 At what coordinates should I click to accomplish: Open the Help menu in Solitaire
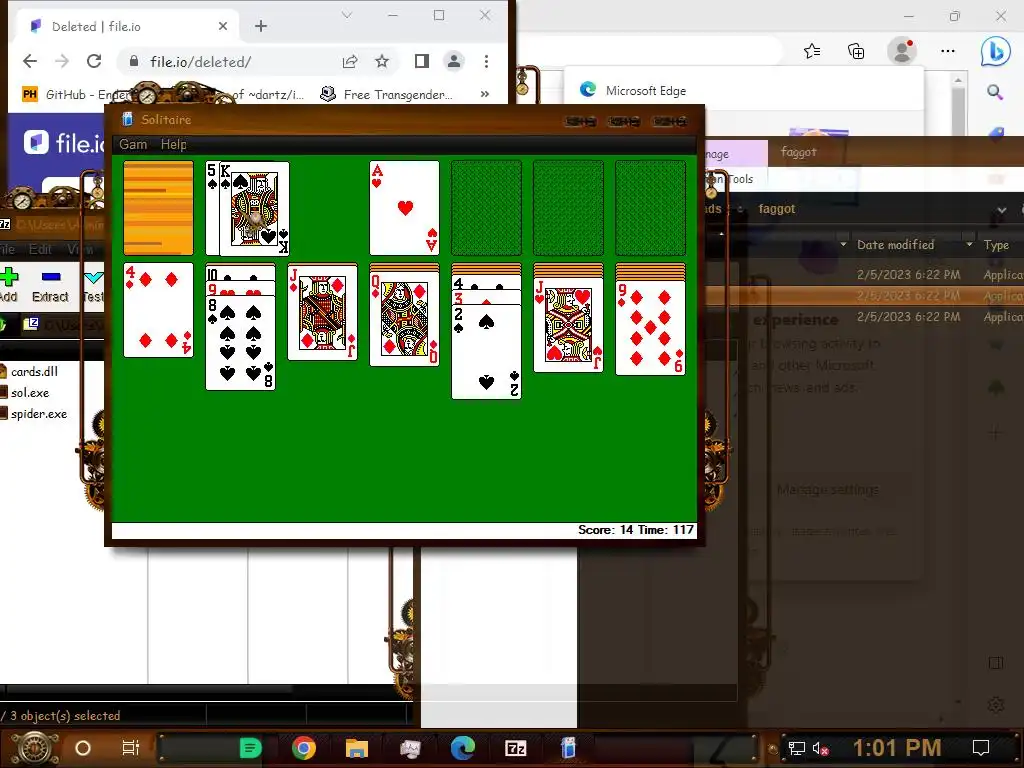pyautogui.click(x=174, y=144)
